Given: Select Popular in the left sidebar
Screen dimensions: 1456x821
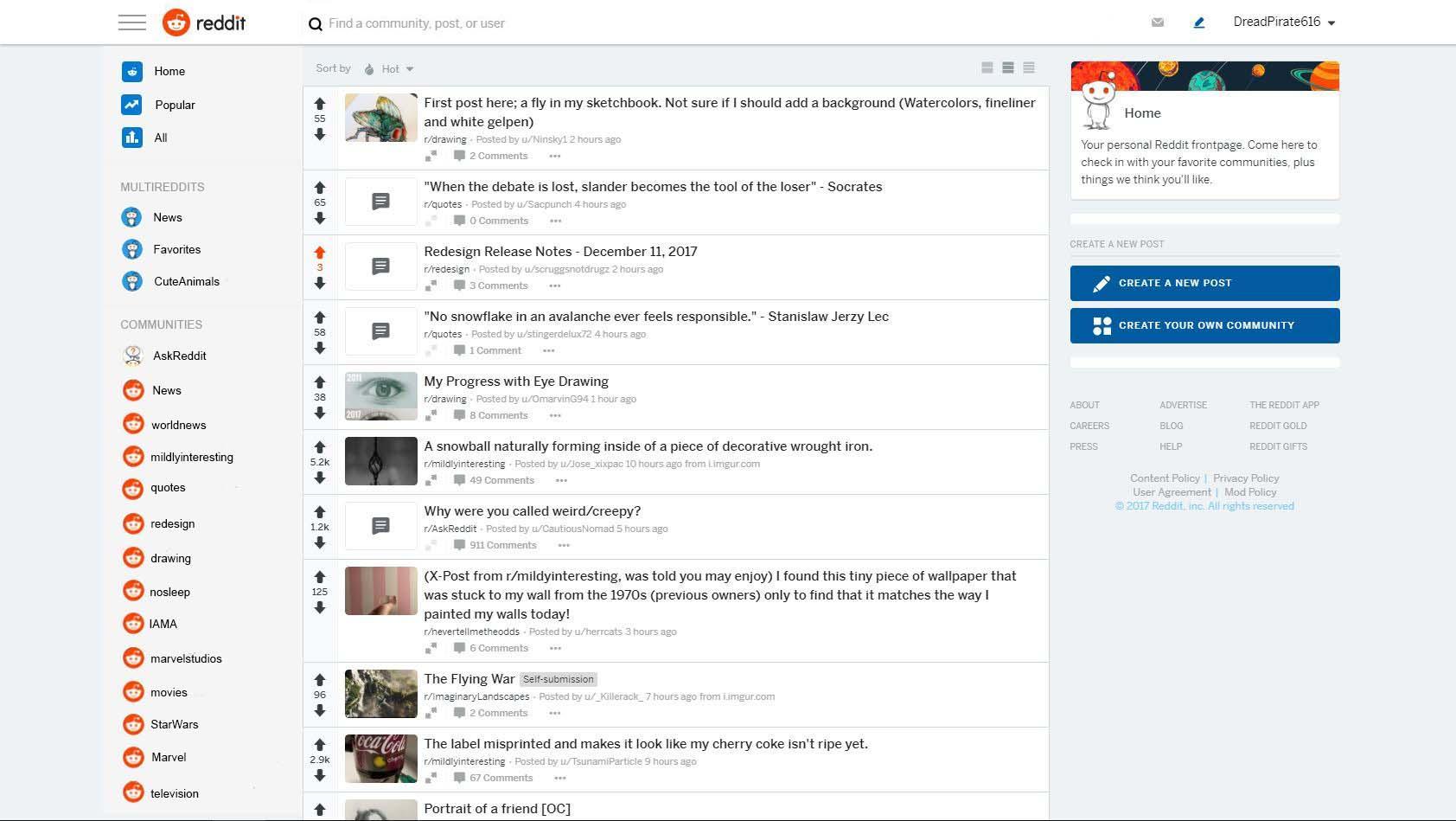Looking at the screenshot, I should point(175,105).
